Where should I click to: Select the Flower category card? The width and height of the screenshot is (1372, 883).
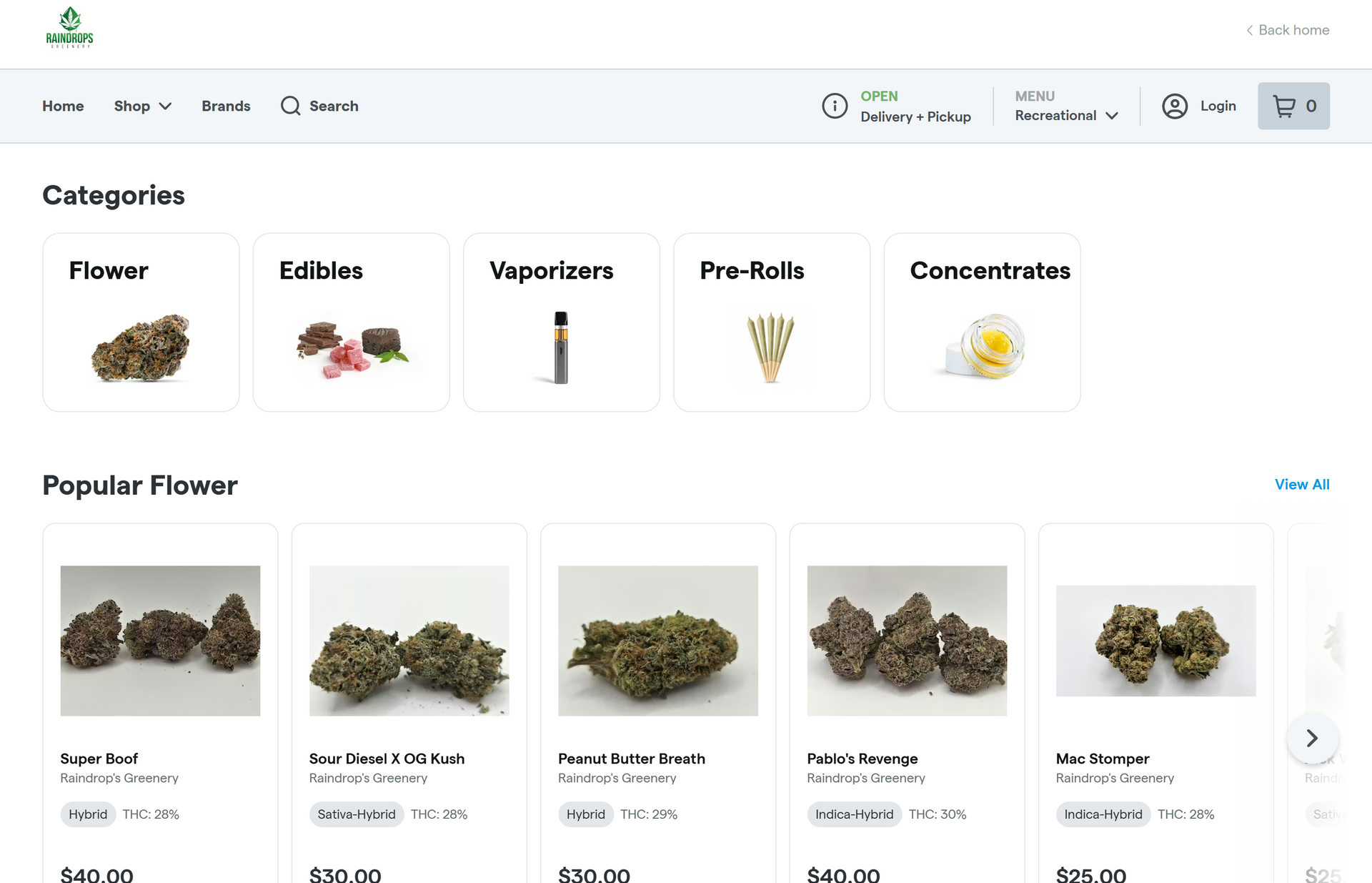pos(141,322)
